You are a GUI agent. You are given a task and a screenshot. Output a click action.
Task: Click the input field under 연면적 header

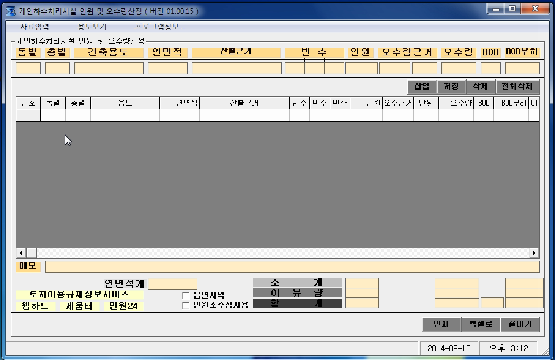(x=168, y=68)
